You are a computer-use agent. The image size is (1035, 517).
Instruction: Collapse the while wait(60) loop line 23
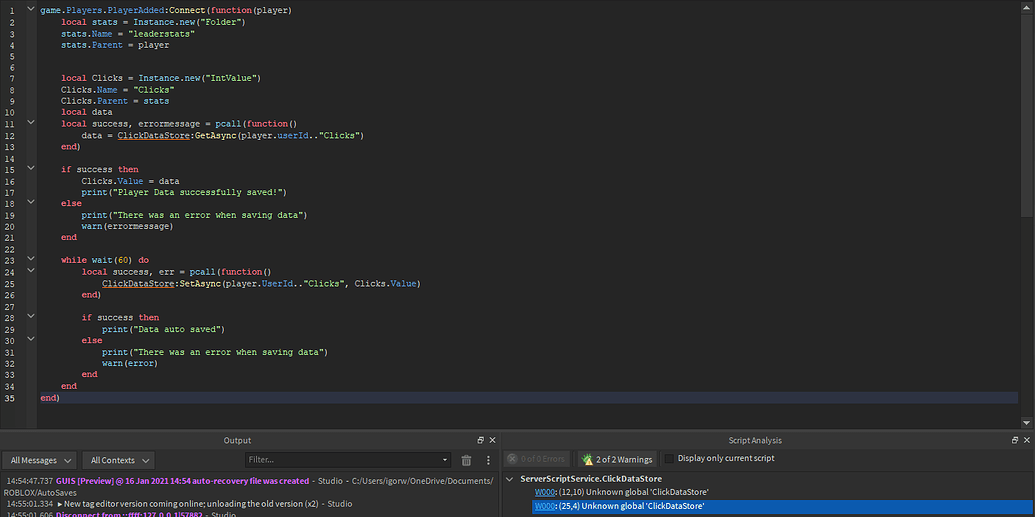tap(30, 260)
